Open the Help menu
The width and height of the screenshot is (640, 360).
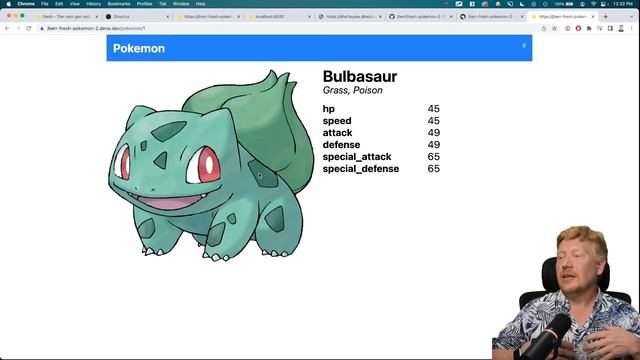tap(200, 4)
